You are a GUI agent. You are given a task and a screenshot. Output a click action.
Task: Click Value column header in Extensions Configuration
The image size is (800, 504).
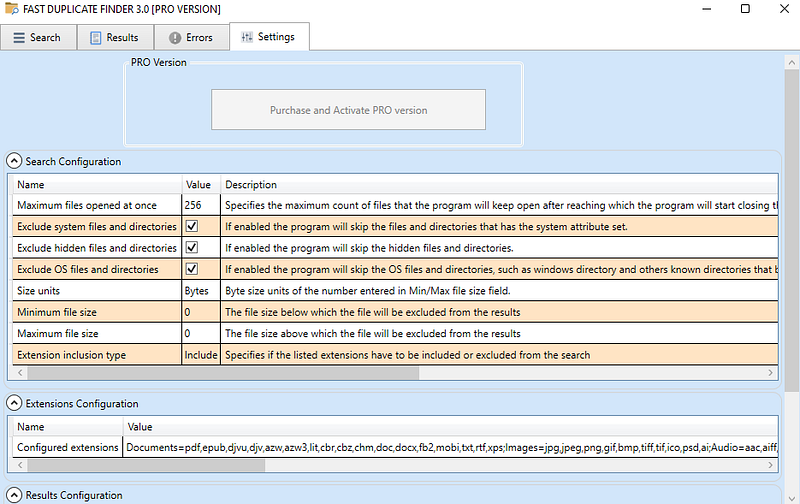[x=451, y=427]
